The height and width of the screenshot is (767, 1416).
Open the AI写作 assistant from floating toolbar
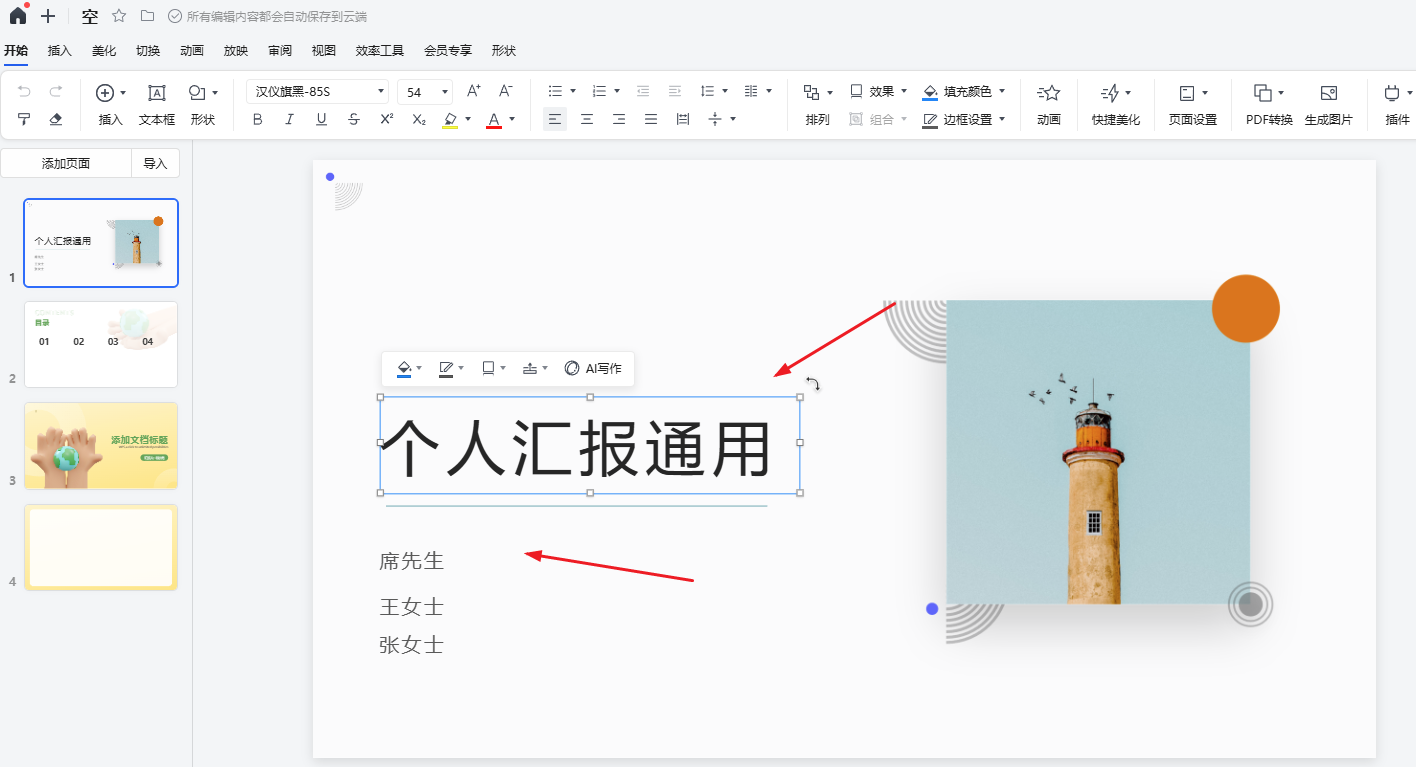(x=594, y=368)
